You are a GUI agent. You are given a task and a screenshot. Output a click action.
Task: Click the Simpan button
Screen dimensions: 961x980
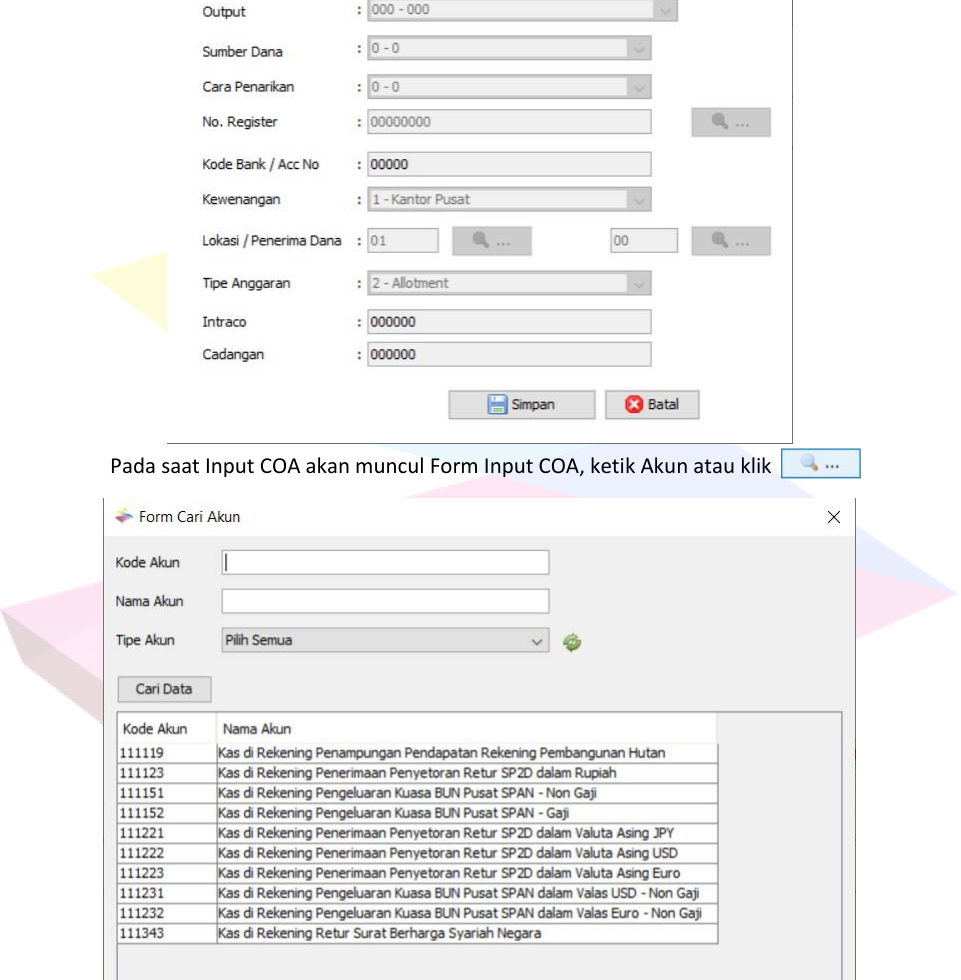point(521,405)
